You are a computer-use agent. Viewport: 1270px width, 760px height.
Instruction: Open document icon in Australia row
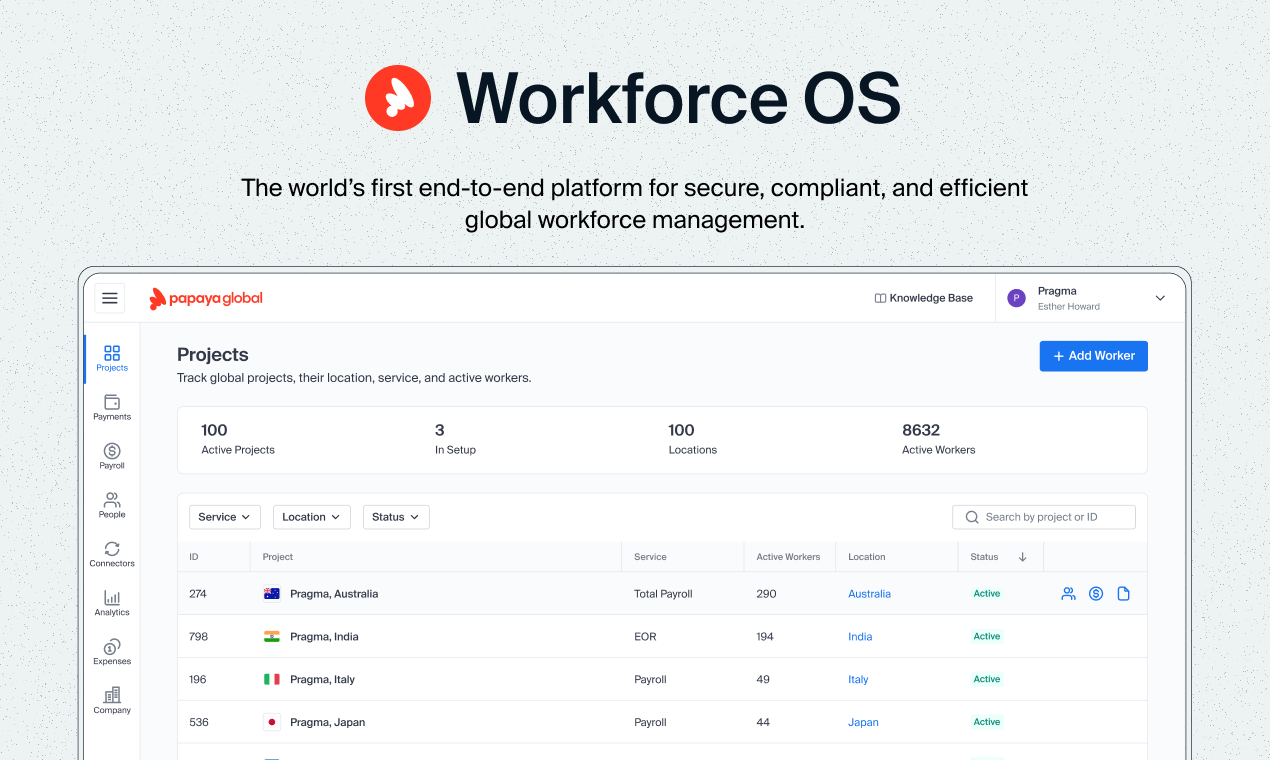[1123, 594]
